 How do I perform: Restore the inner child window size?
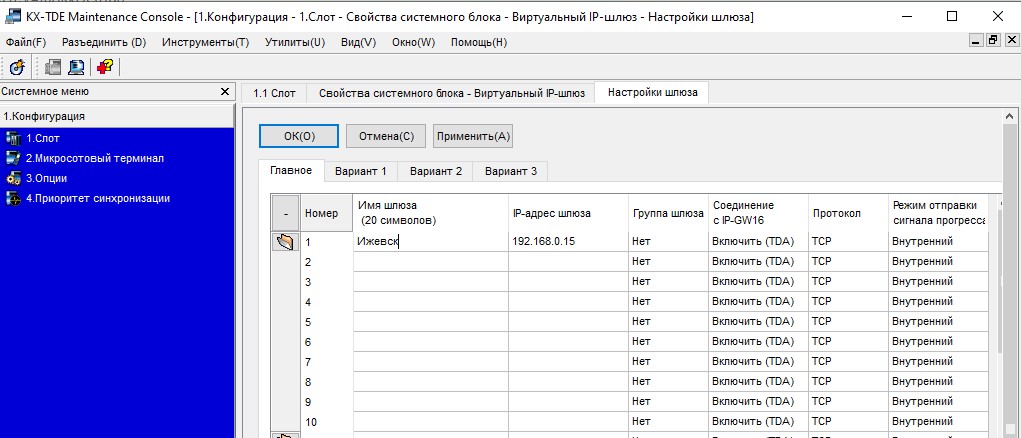click(x=993, y=40)
